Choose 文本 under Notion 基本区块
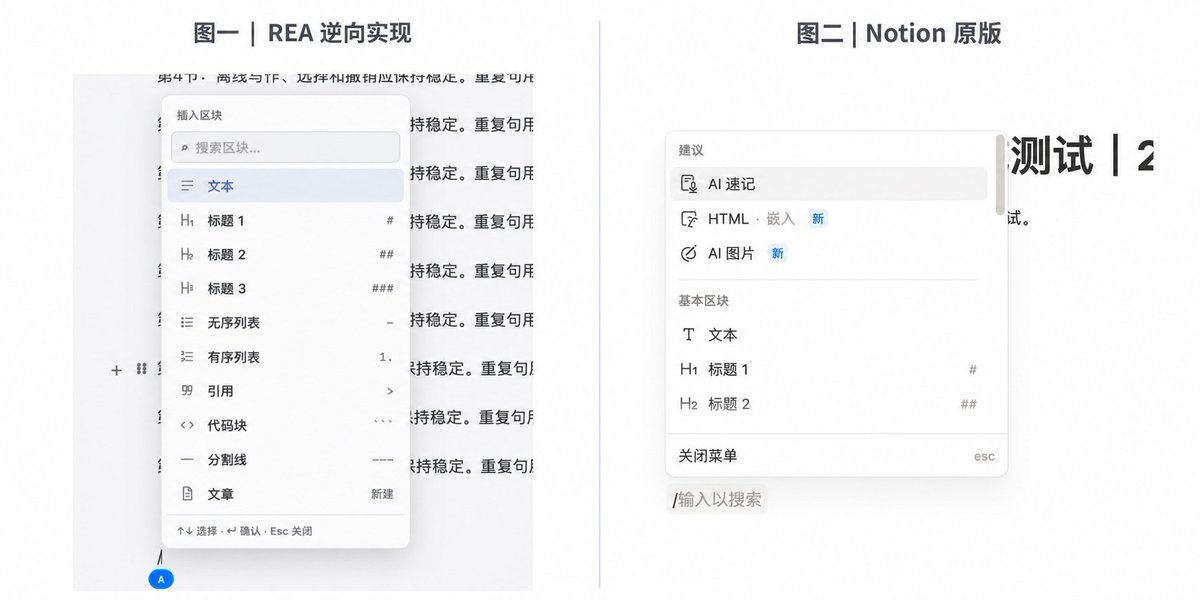This screenshot has width=1200, height=600. pyautogui.click(x=828, y=335)
